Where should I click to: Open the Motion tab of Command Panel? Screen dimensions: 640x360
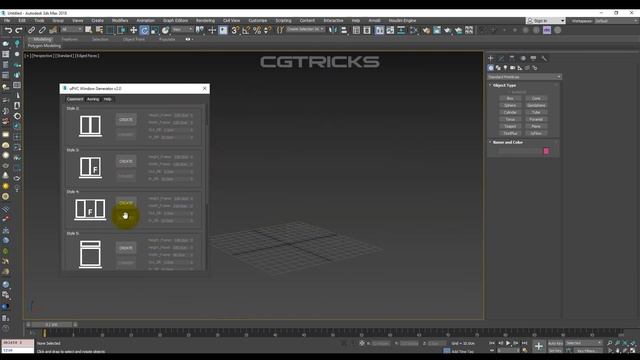523,59
